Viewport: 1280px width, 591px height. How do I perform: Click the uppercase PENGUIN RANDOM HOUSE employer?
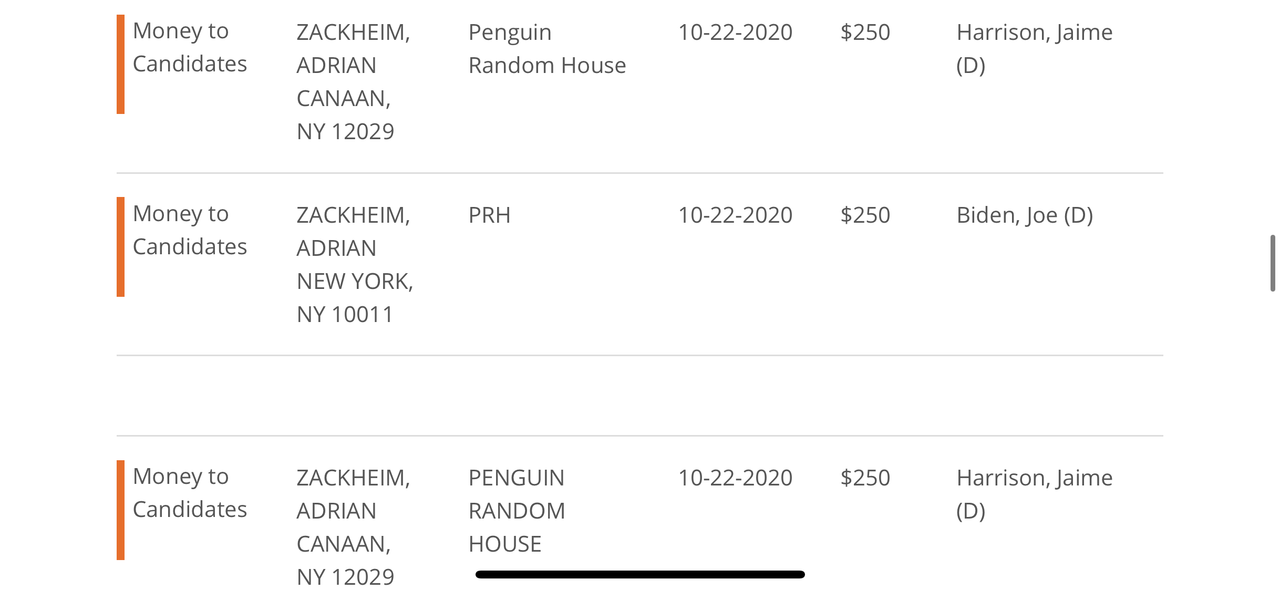(517, 511)
